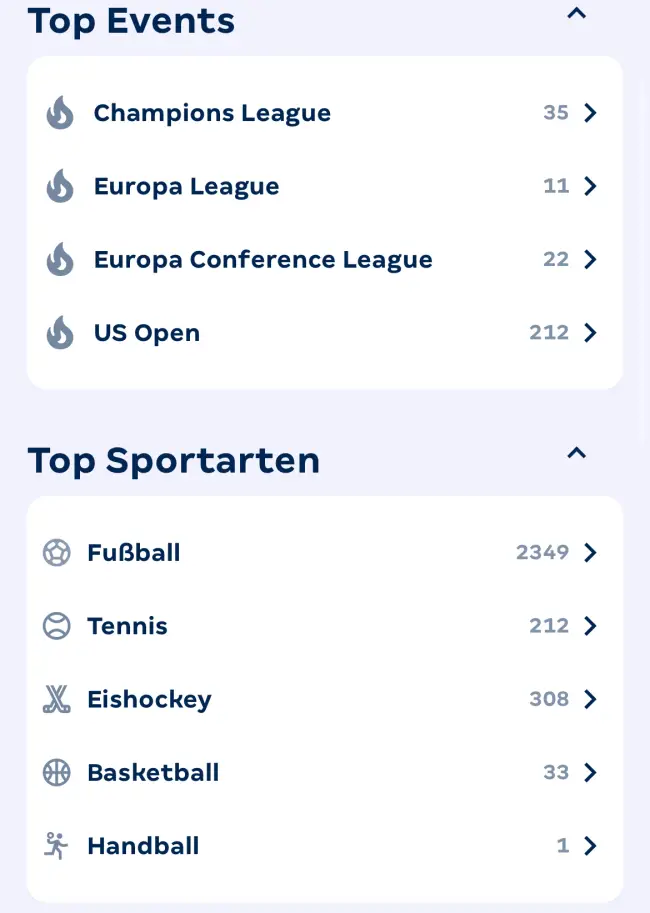Click the Handball player icon
This screenshot has width=650, height=913.
(57, 846)
